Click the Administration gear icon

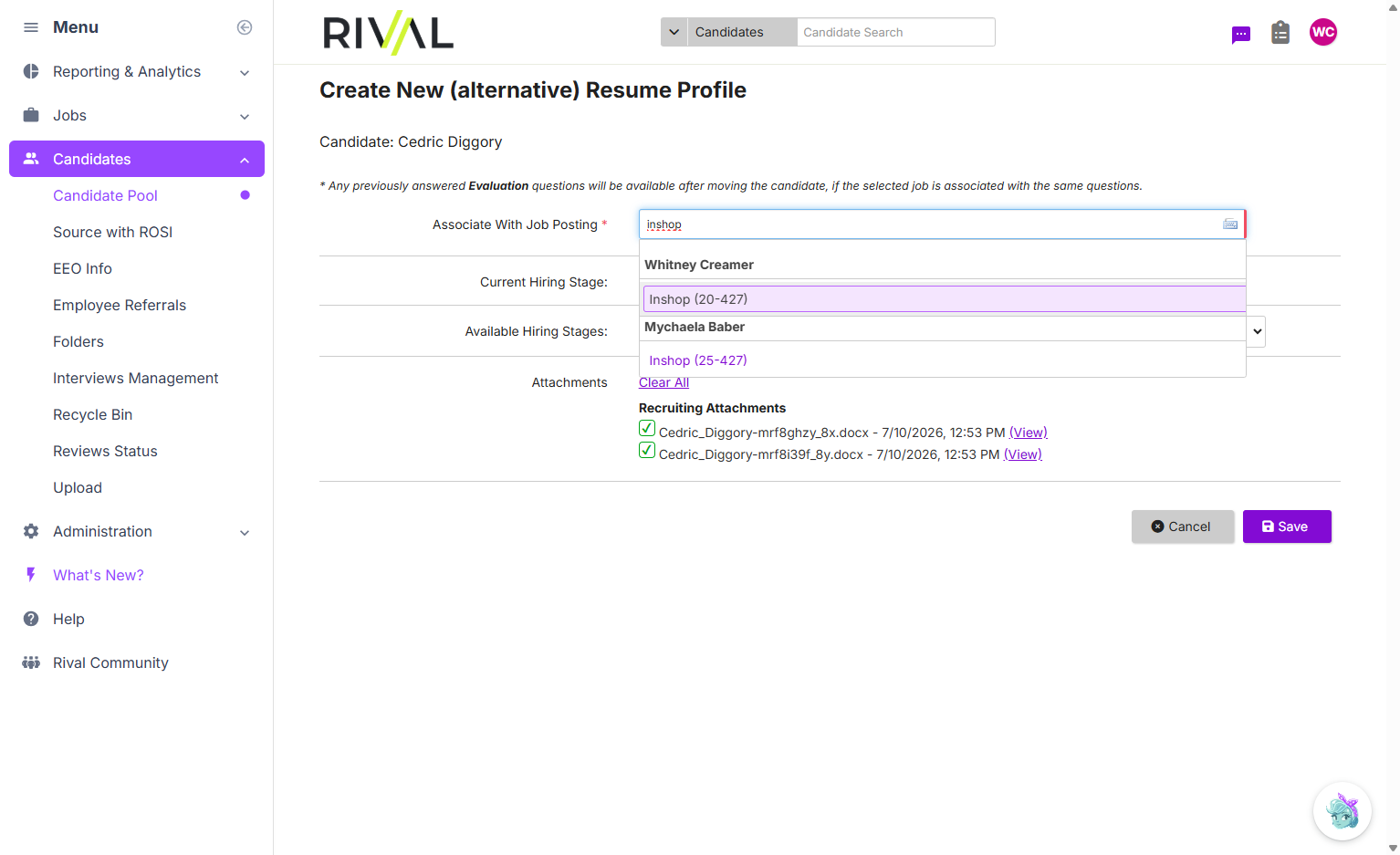click(x=31, y=531)
